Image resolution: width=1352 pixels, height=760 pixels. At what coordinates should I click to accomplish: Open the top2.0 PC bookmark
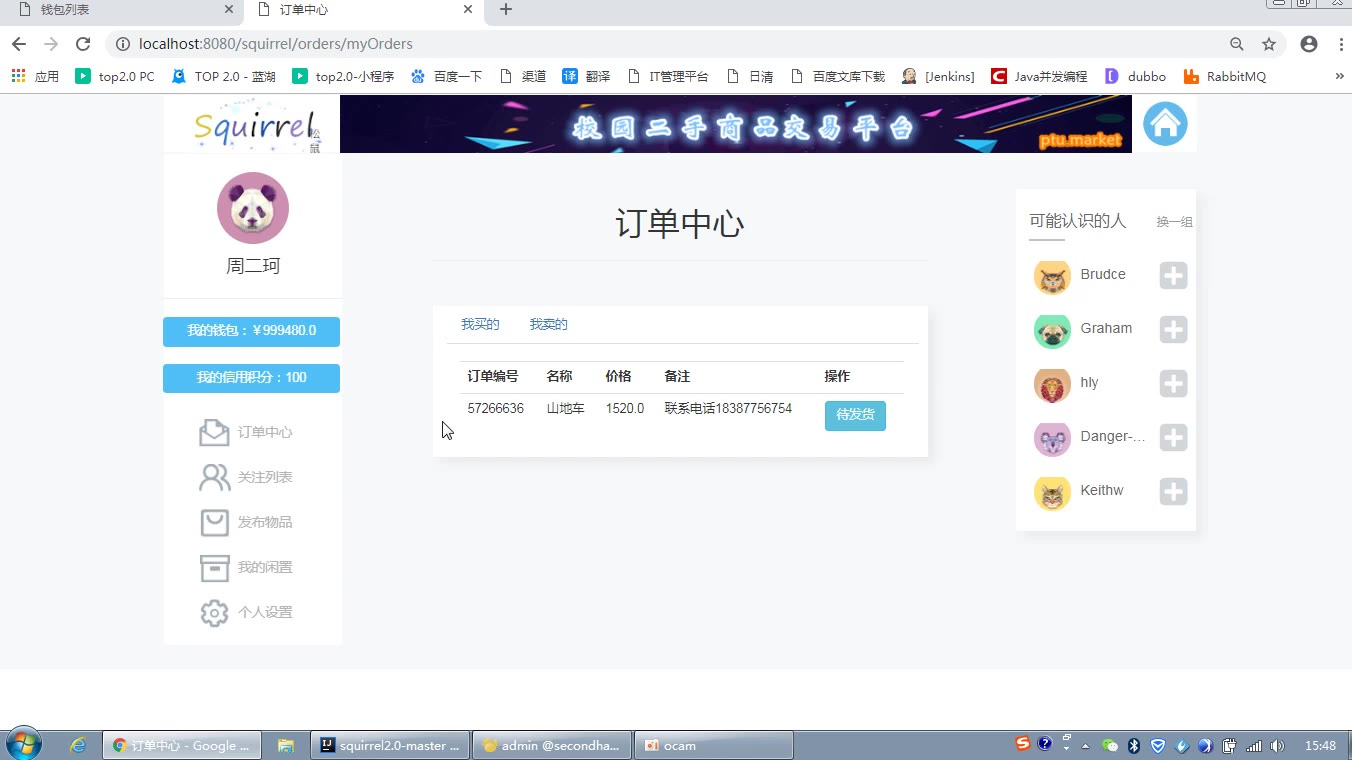(115, 76)
